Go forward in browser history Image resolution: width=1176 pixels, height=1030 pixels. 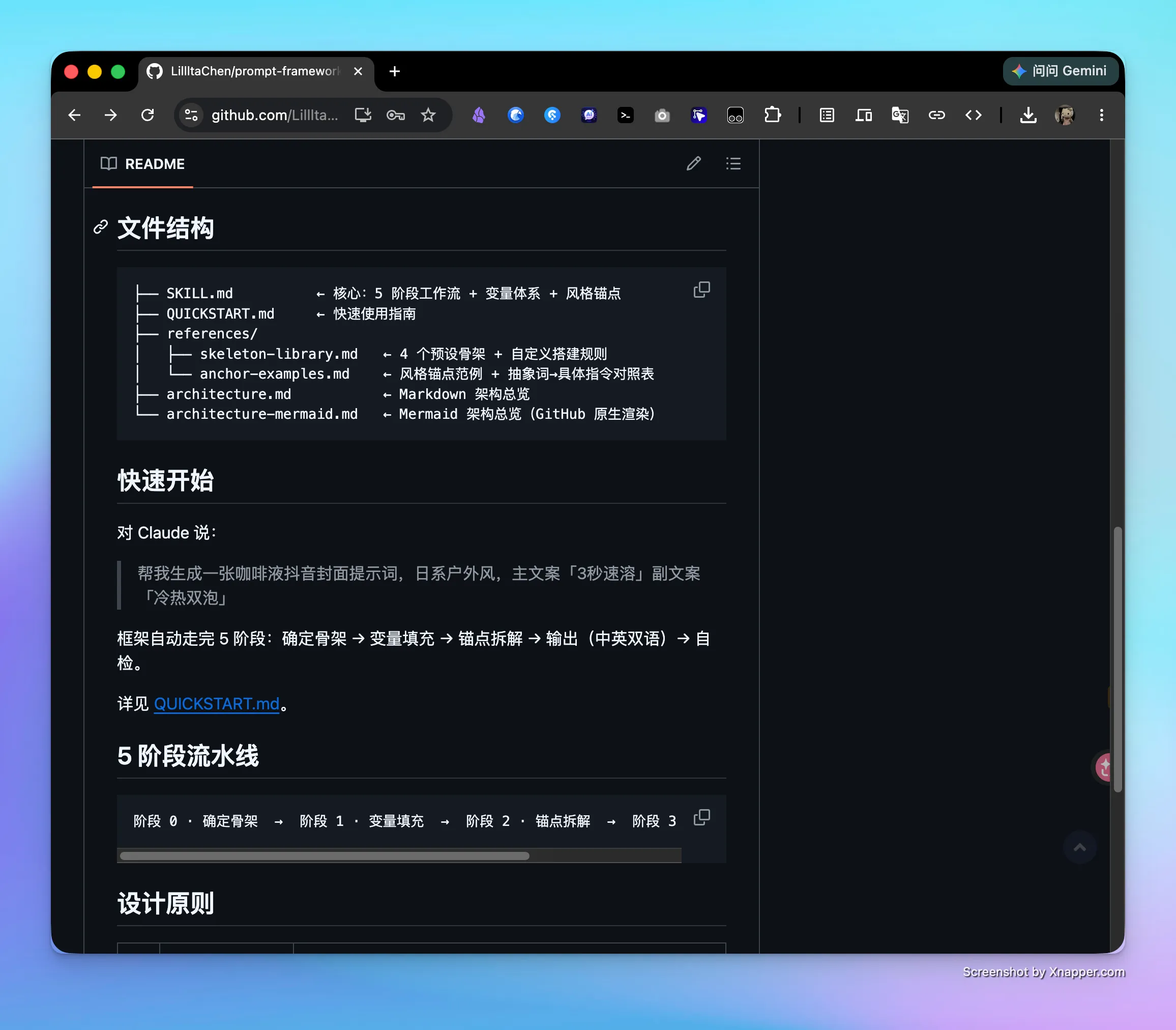[x=111, y=116]
